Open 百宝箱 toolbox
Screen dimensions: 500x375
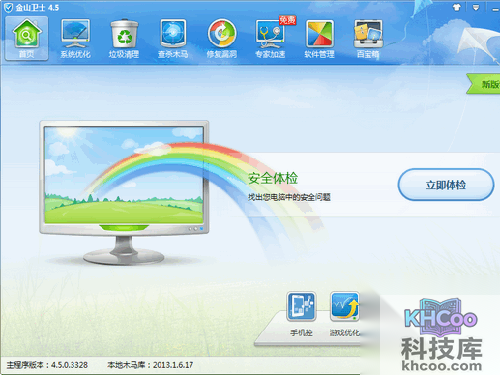pos(368,38)
